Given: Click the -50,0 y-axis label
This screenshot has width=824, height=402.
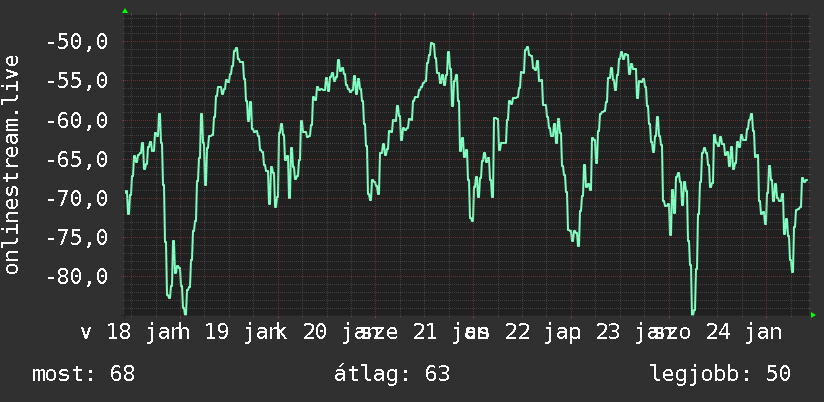Looking at the screenshot, I should [77, 42].
